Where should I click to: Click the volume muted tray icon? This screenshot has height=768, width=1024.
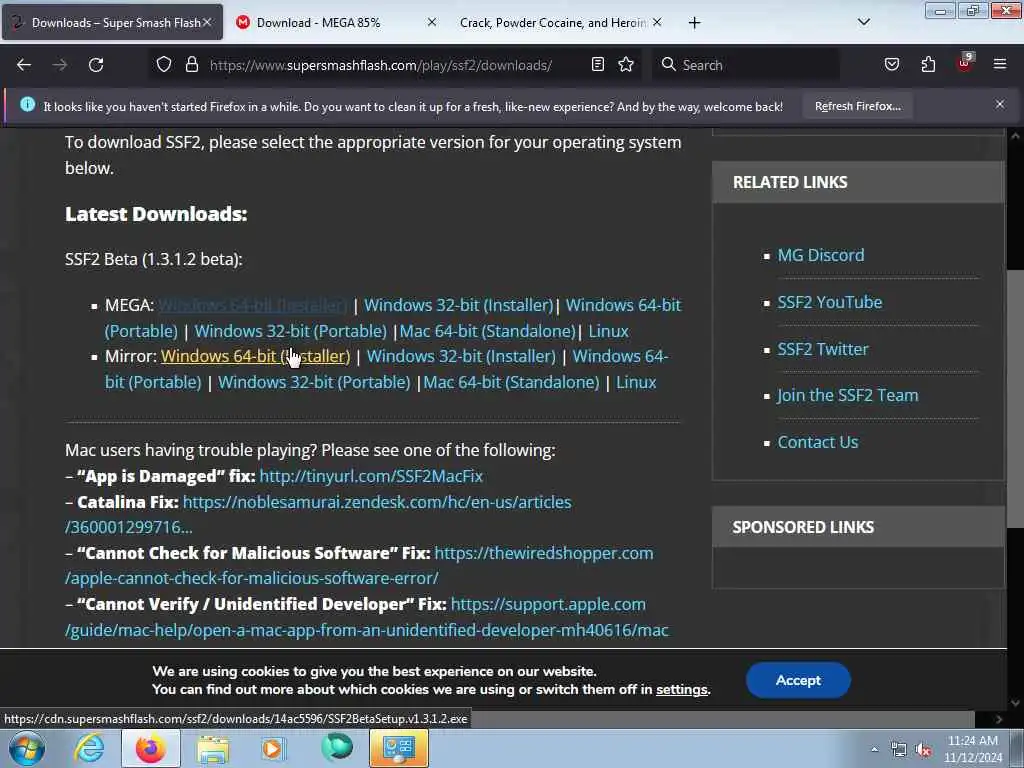click(x=923, y=750)
